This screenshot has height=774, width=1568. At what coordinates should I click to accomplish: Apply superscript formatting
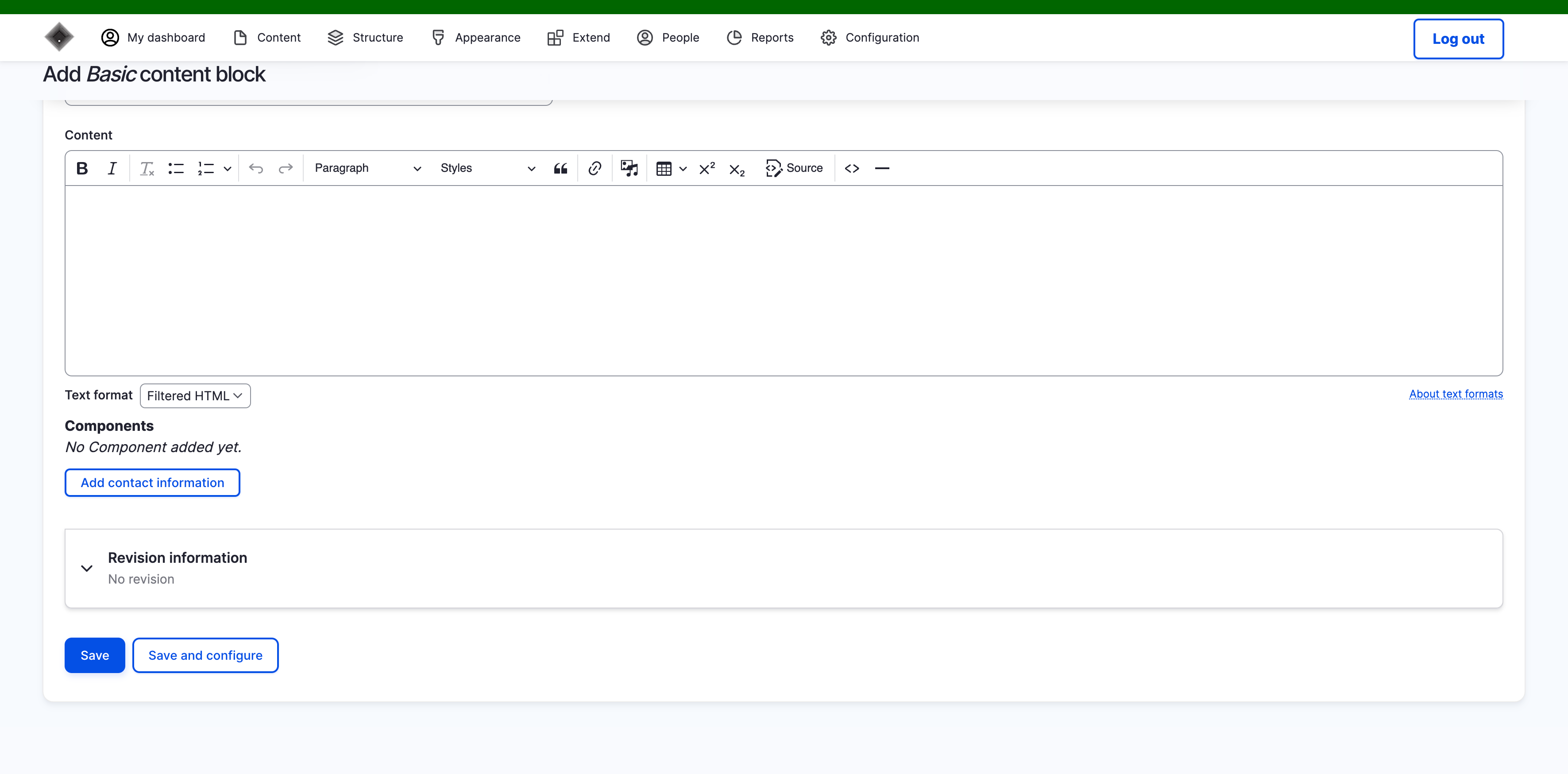[707, 168]
